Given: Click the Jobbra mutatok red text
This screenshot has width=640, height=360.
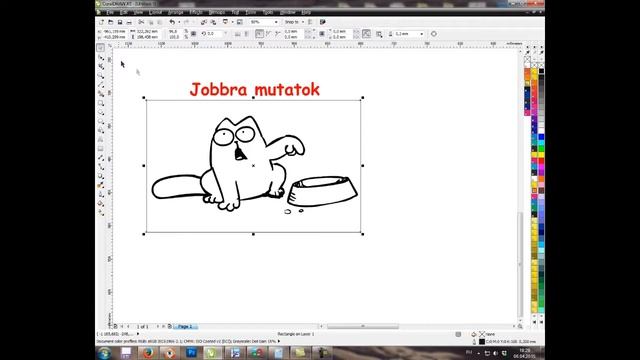Looking at the screenshot, I should click(x=255, y=89).
